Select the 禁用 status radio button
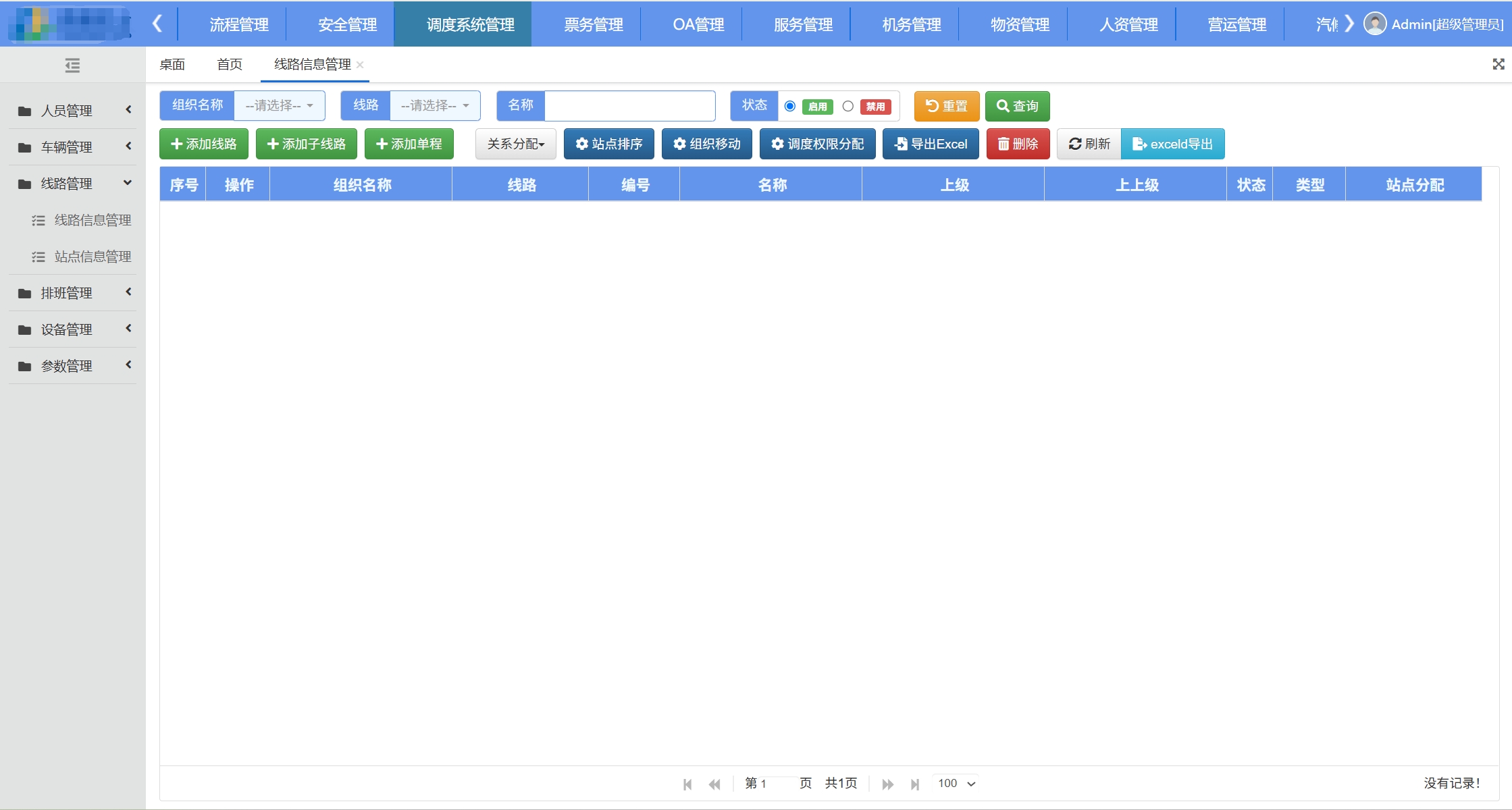1512x810 pixels. tap(848, 106)
